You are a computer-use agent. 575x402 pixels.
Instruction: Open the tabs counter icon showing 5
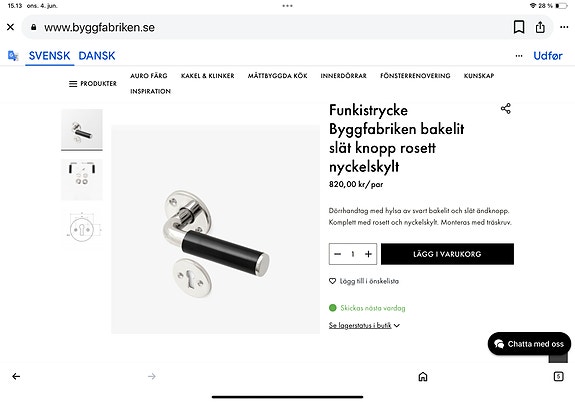tap(558, 376)
